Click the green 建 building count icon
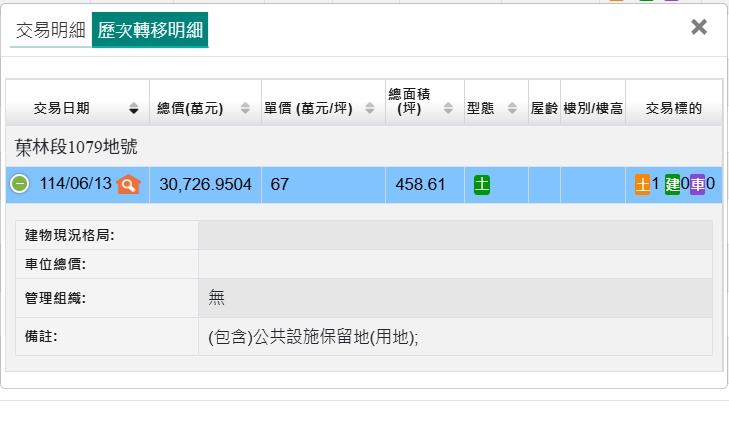Screen dimensions: 729x429 672,185
